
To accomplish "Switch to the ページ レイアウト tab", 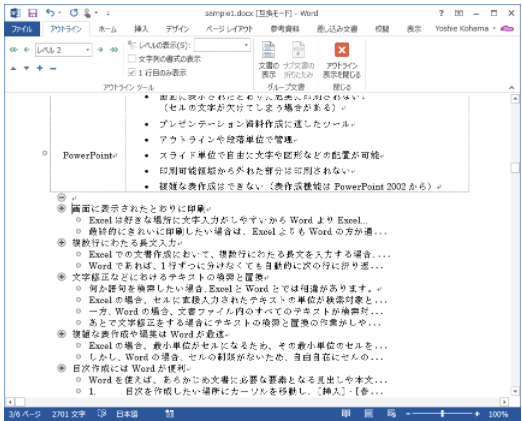I will pyautogui.click(x=229, y=29).
